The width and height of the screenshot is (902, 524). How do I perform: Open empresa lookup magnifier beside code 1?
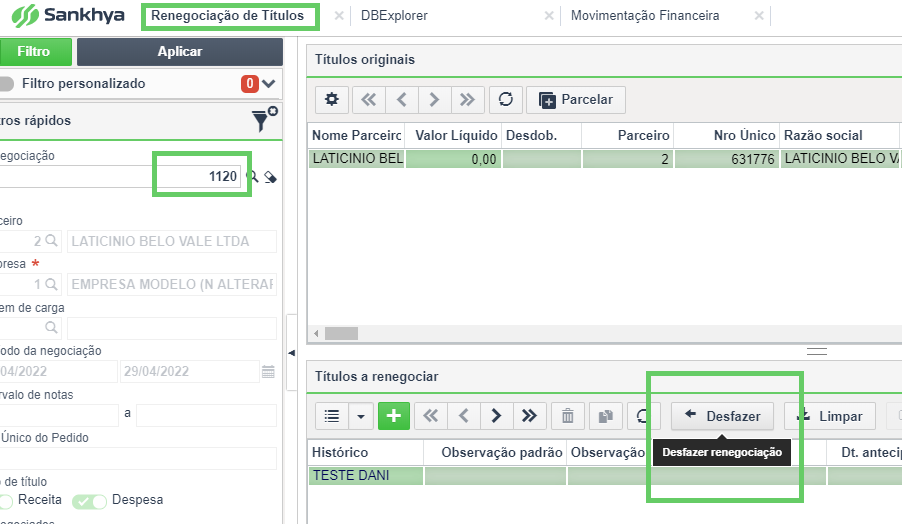[x=51, y=284]
